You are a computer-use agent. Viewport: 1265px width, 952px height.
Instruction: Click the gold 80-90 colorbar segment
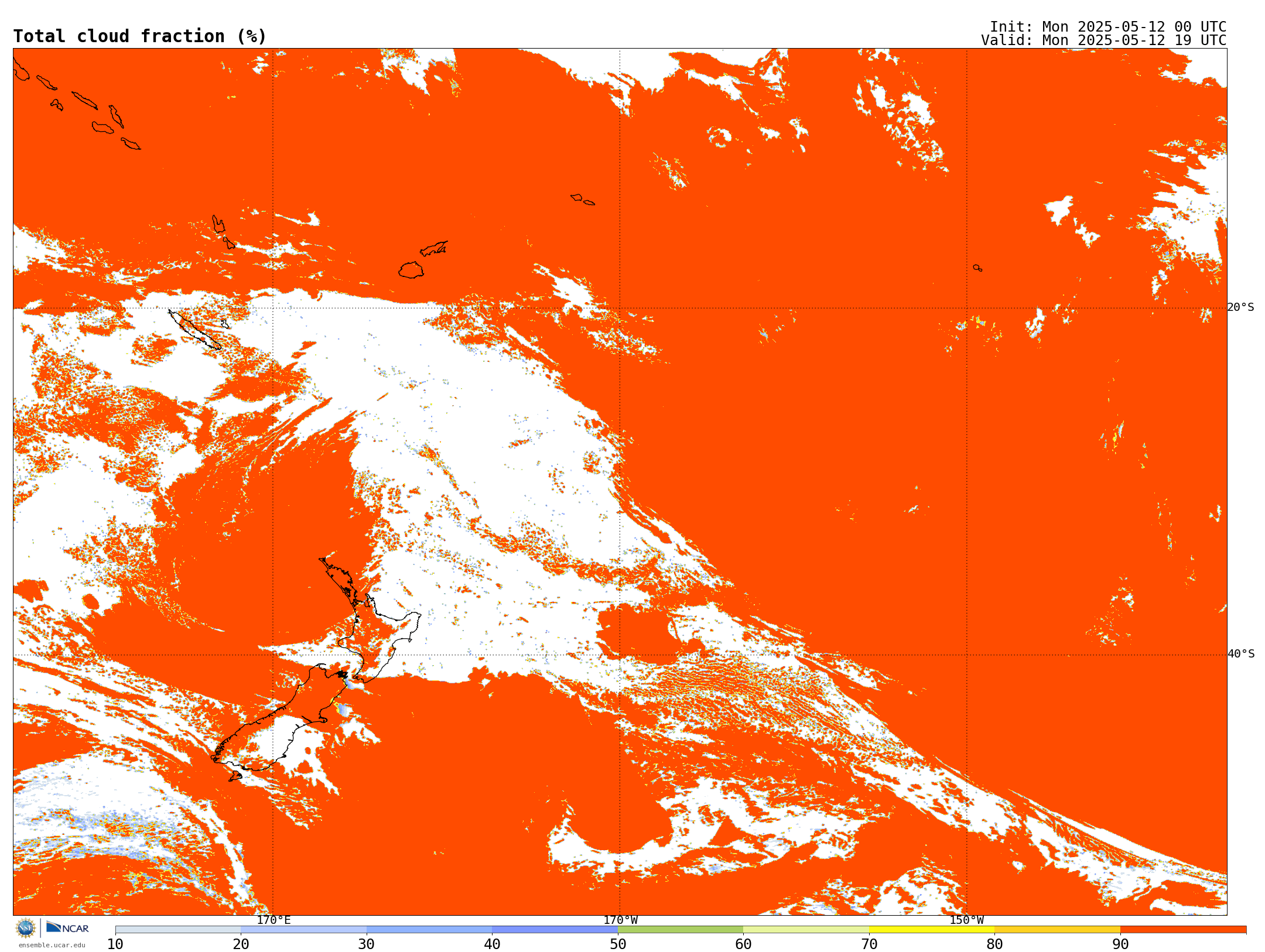pyautogui.click(x=1057, y=930)
